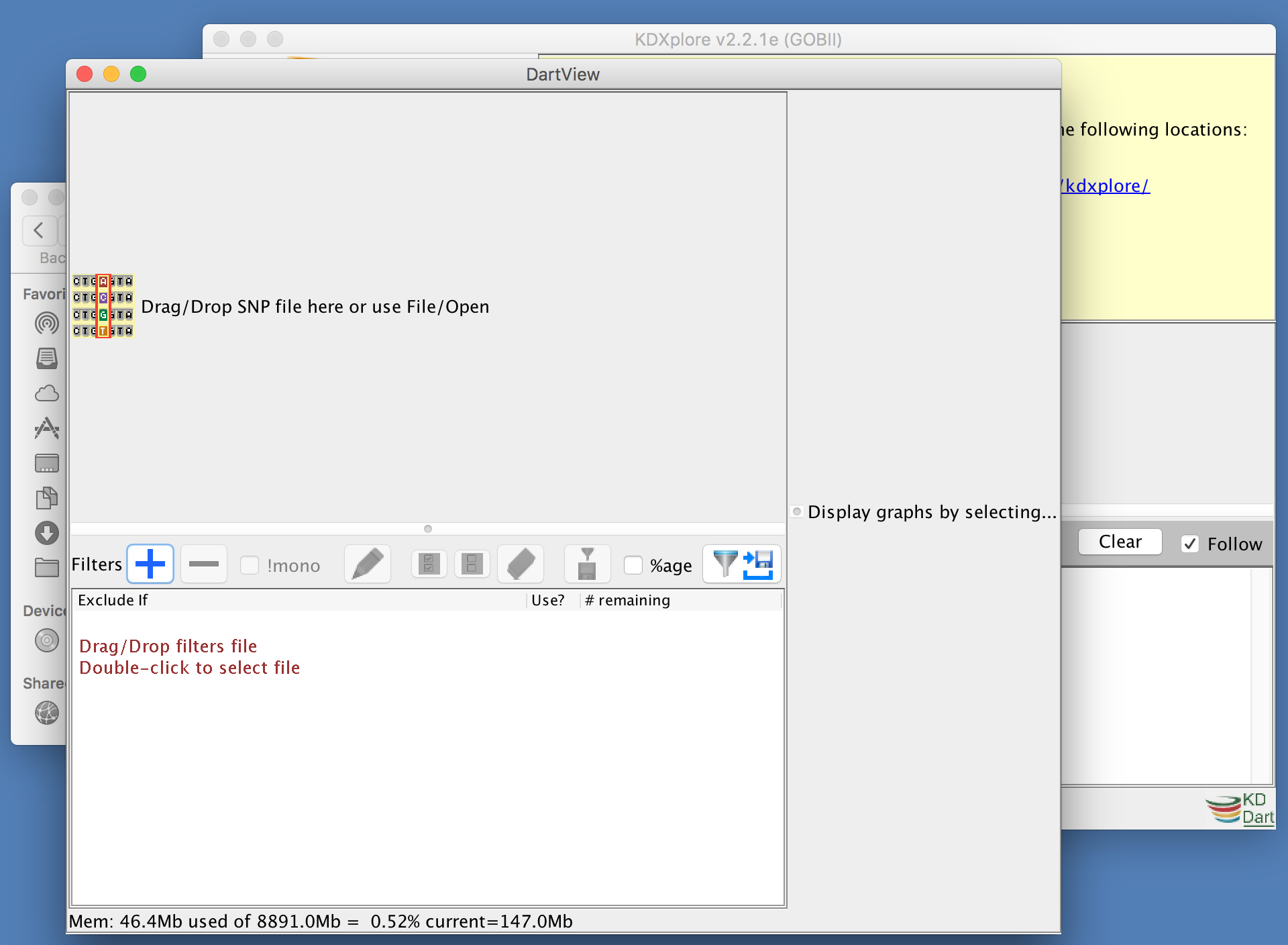This screenshot has width=1288, height=945.
Task: Click the green zoom button on the DartView window
Action: point(138,74)
